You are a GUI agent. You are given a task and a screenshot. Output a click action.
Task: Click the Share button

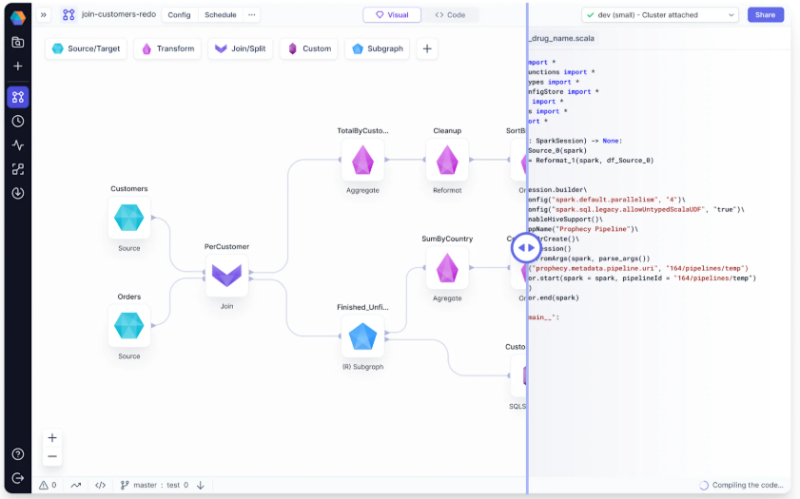click(765, 15)
